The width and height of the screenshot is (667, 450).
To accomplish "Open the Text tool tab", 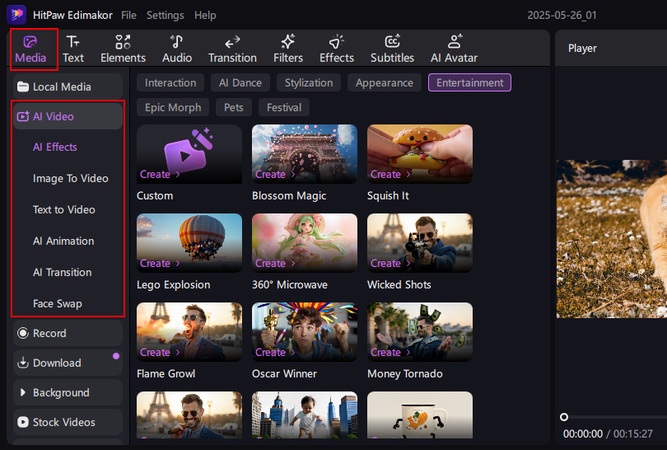I will click(x=73, y=49).
